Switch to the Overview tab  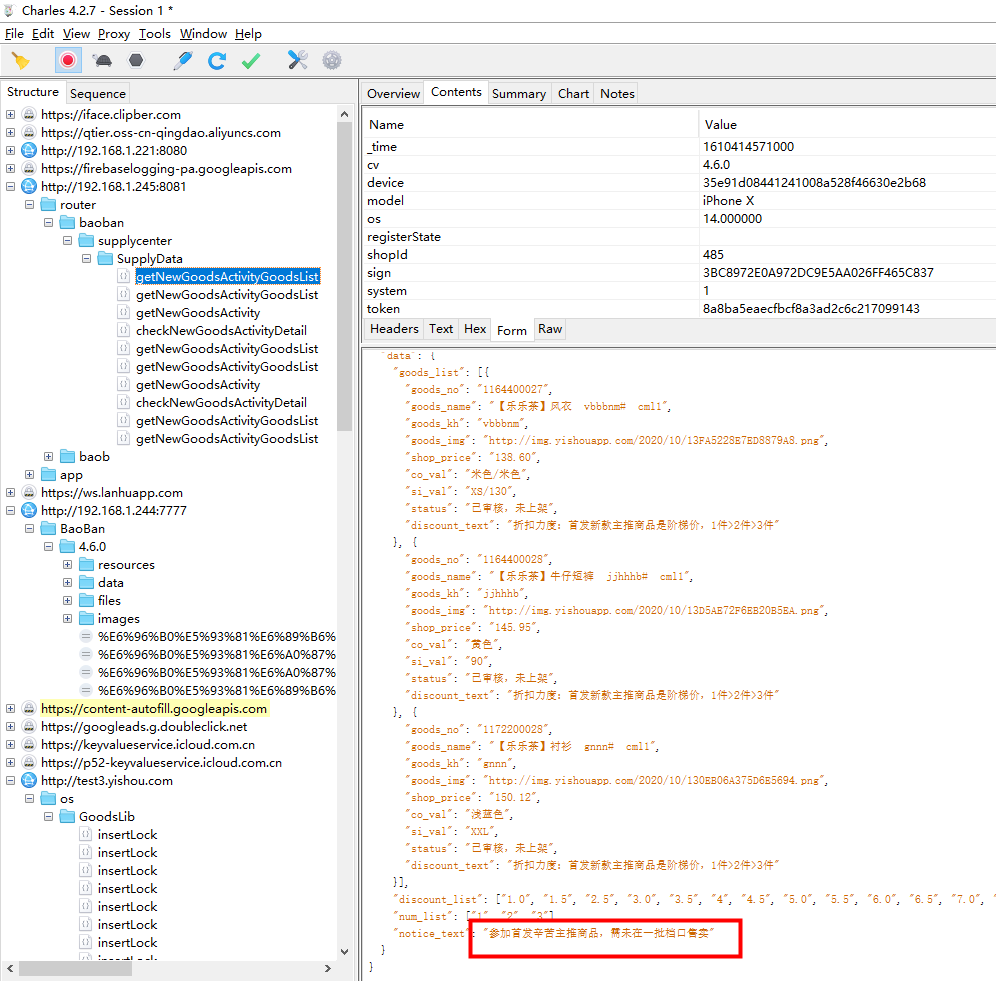coord(393,93)
